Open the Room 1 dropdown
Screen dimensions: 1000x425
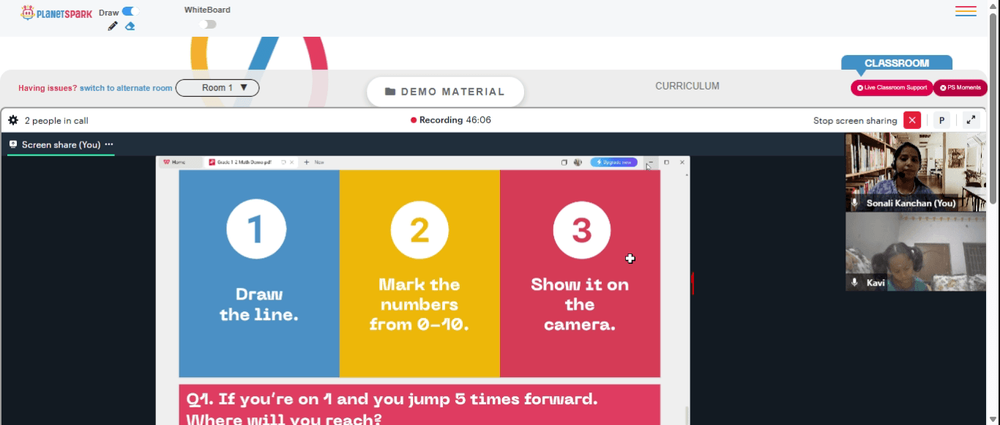click(217, 87)
